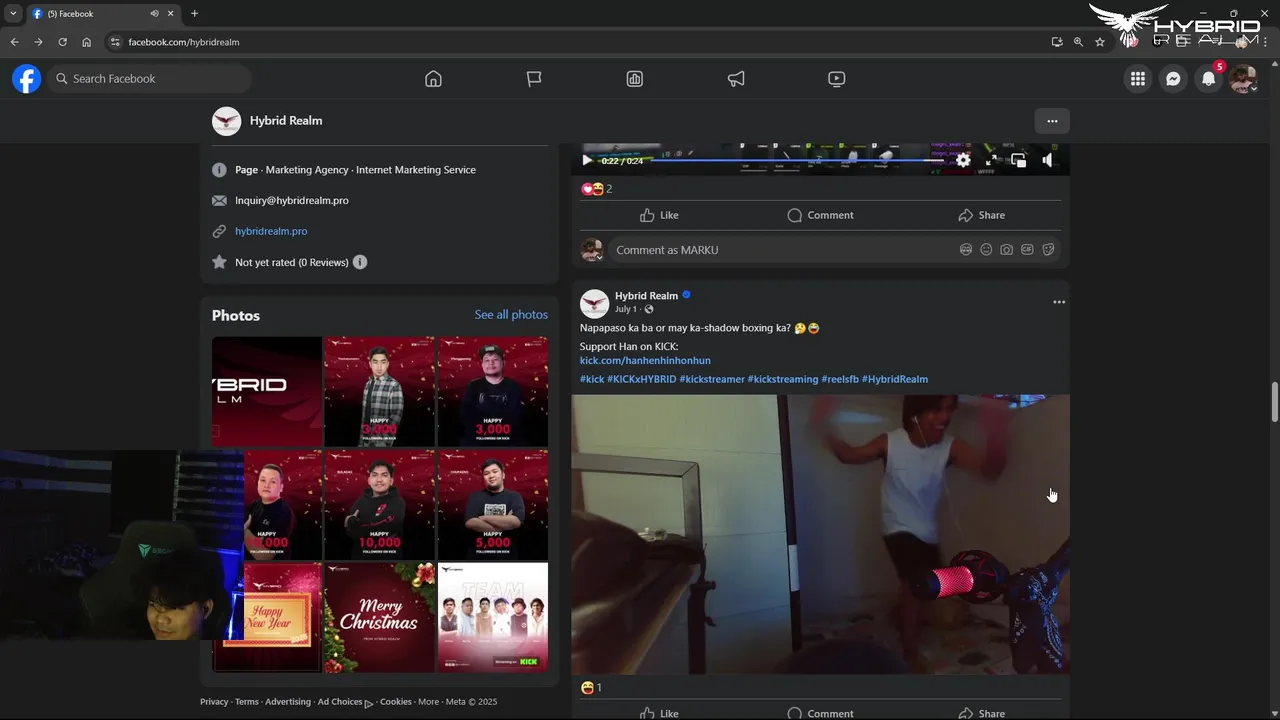Enable picture-in-picture for the video
The image size is (1280, 720).
point(1018,160)
